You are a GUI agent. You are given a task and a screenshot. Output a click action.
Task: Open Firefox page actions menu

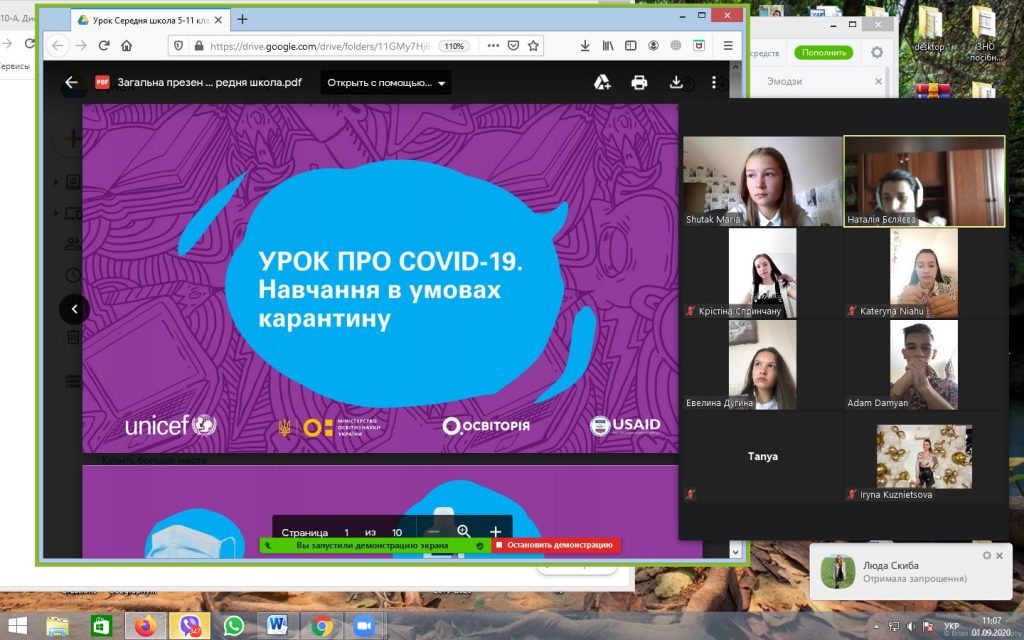coord(493,46)
